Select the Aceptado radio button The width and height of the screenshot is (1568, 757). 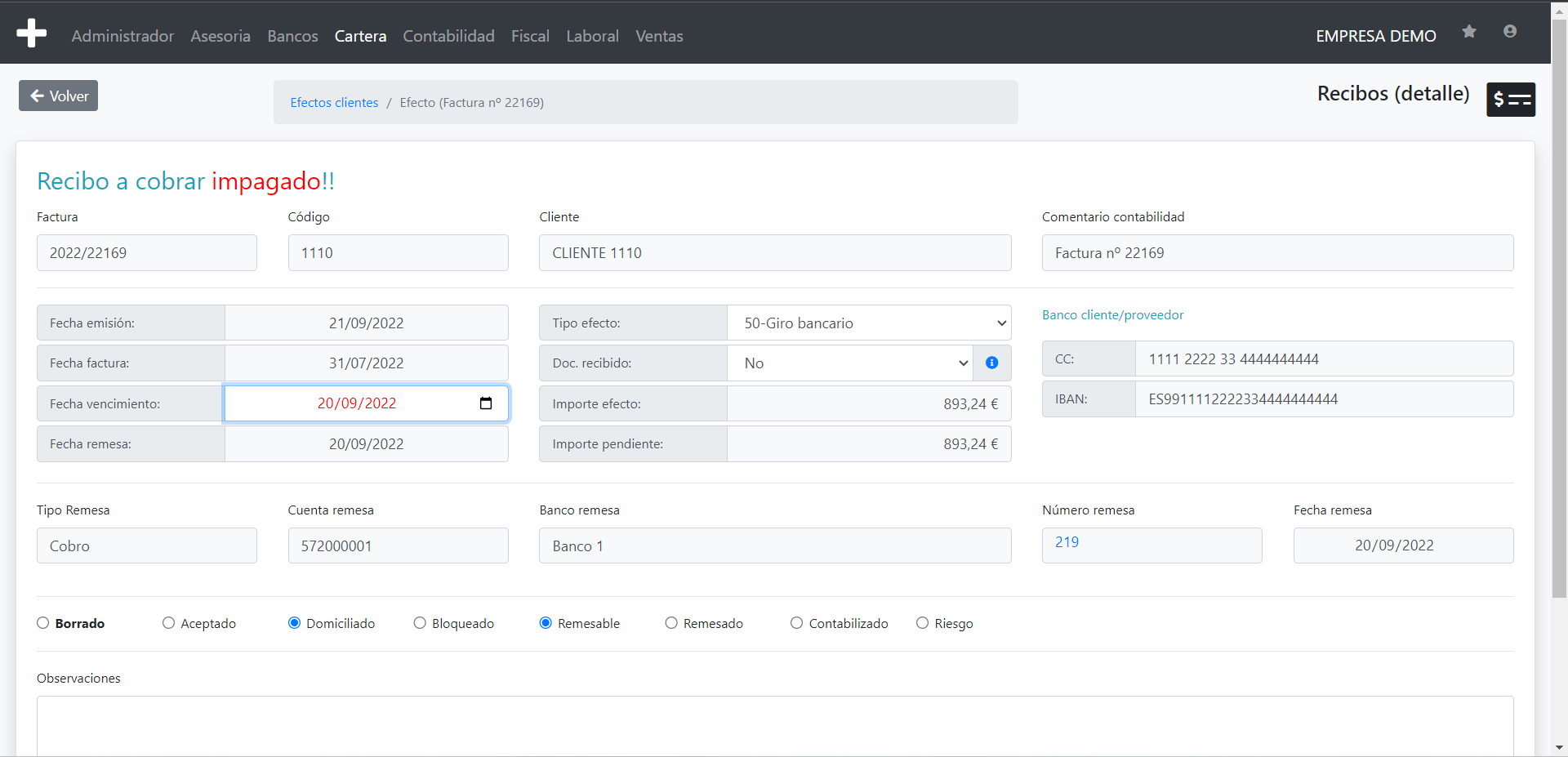click(x=168, y=623)
